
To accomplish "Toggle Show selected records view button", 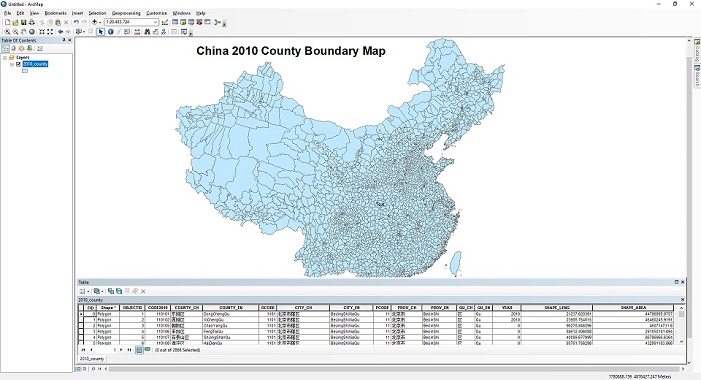I will click(x=147, y=350).
